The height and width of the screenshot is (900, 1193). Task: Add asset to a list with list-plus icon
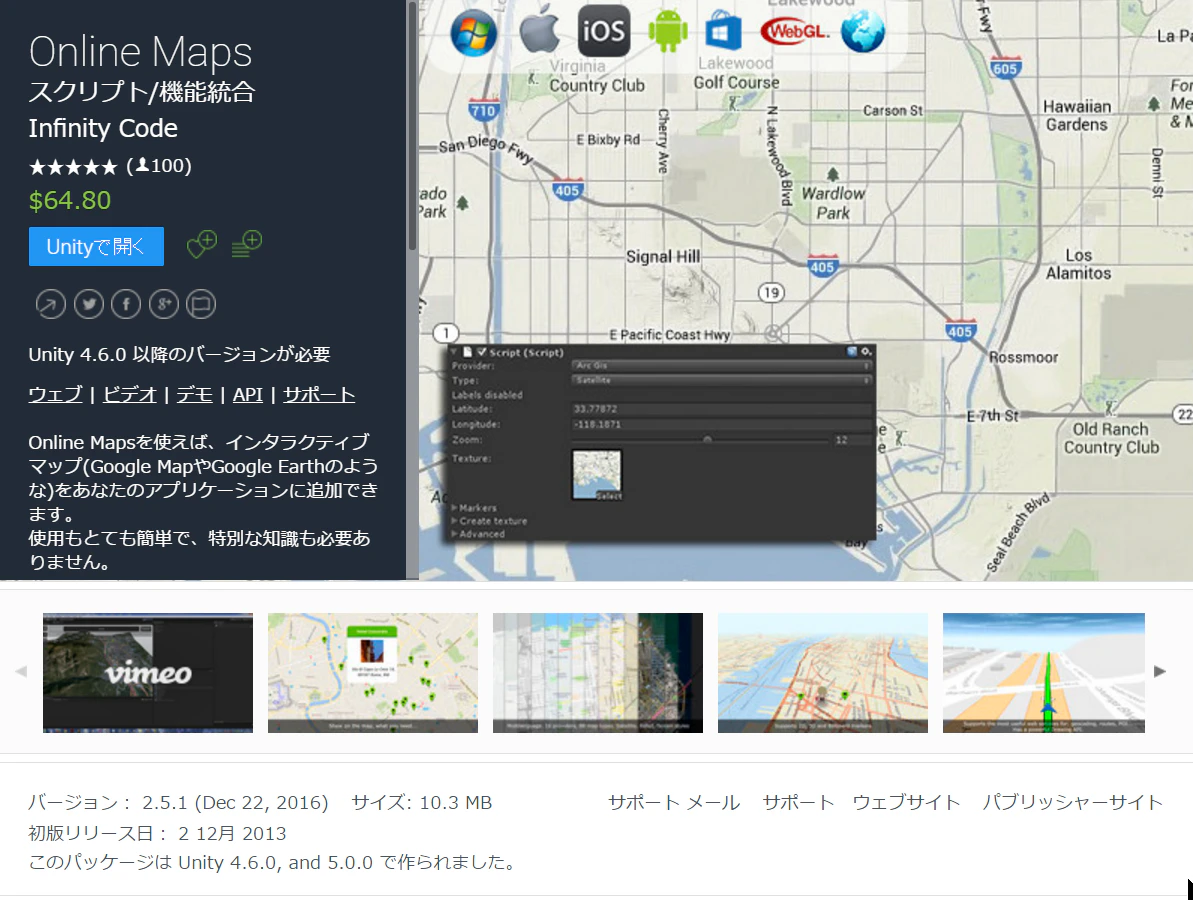[247, 244]
